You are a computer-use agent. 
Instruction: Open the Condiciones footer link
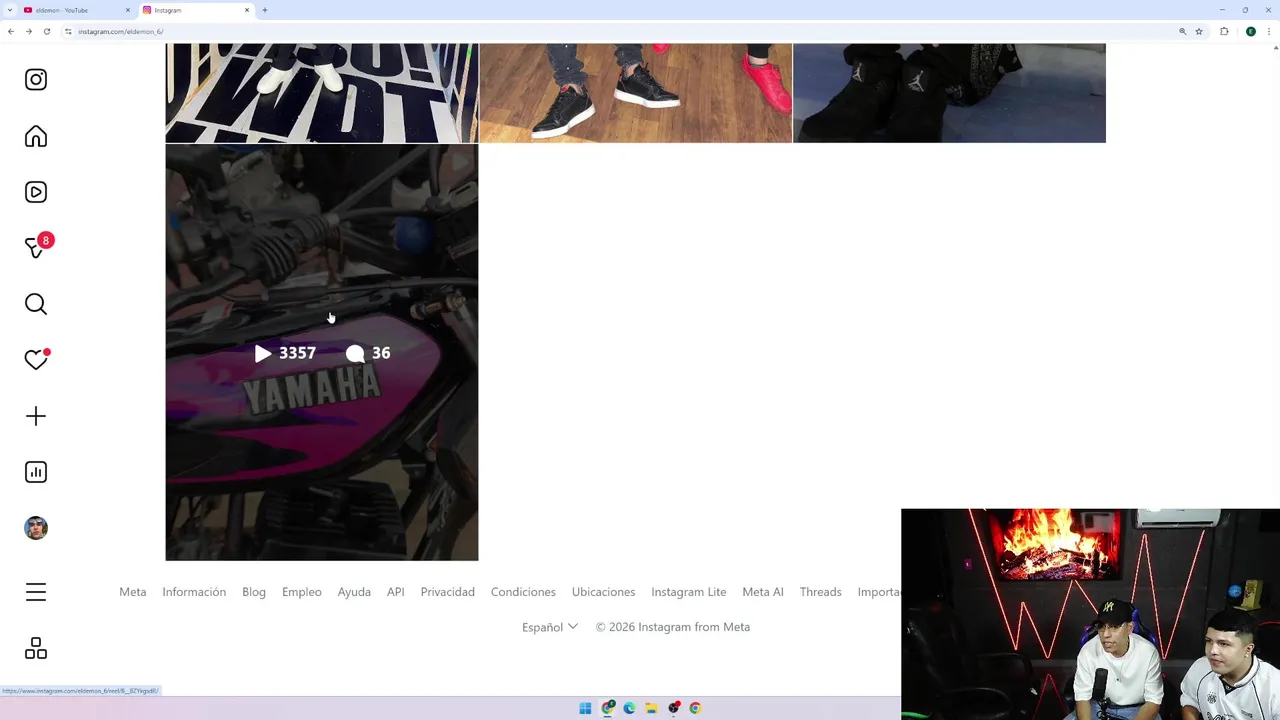click(523, 592)
